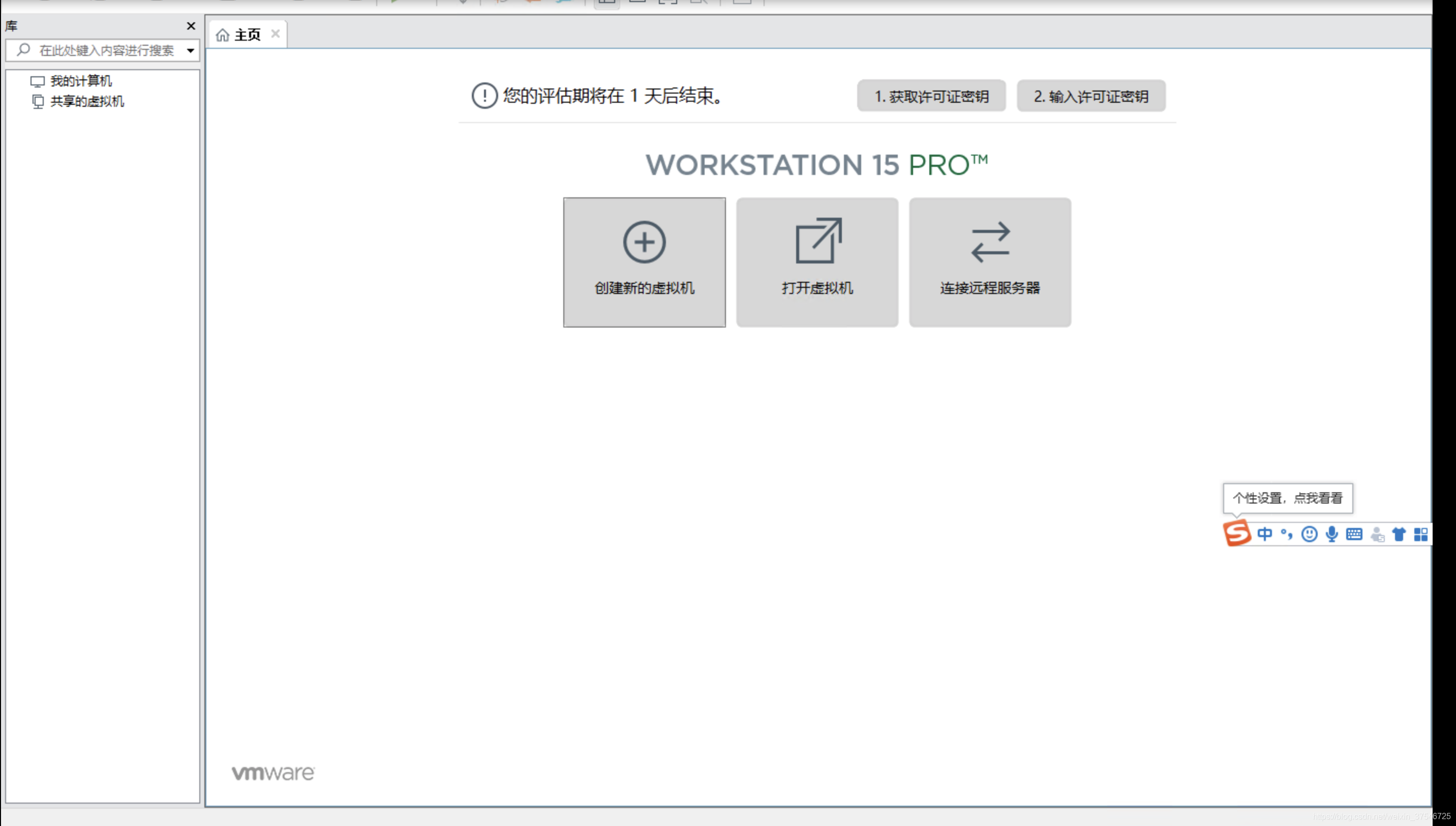Expand 我的计算机 tree item
The width and height of the screenshot is (1456, 826).
pos(22,80)
